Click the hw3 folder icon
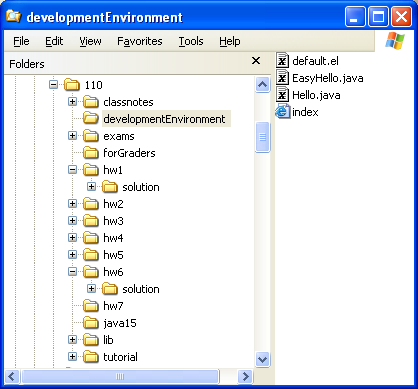The image size is (418, 389). pyautogui.click(x=91, y=221)
